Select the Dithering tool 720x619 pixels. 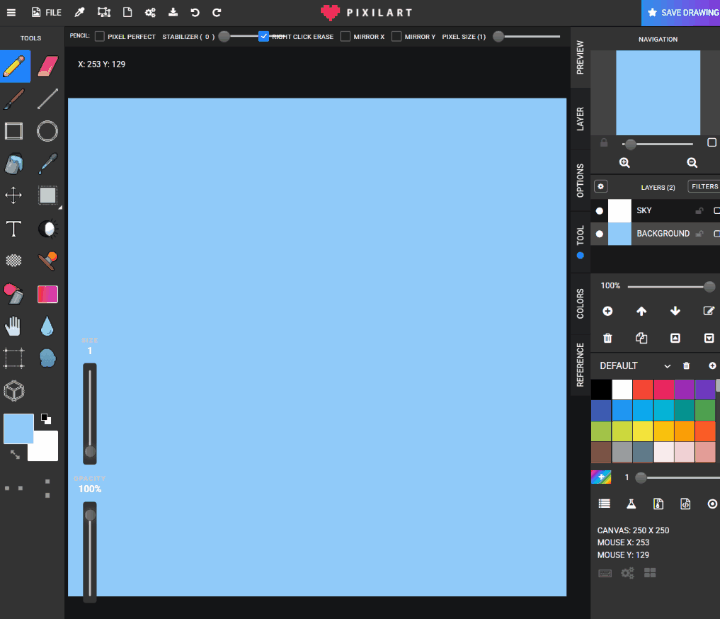13,260
